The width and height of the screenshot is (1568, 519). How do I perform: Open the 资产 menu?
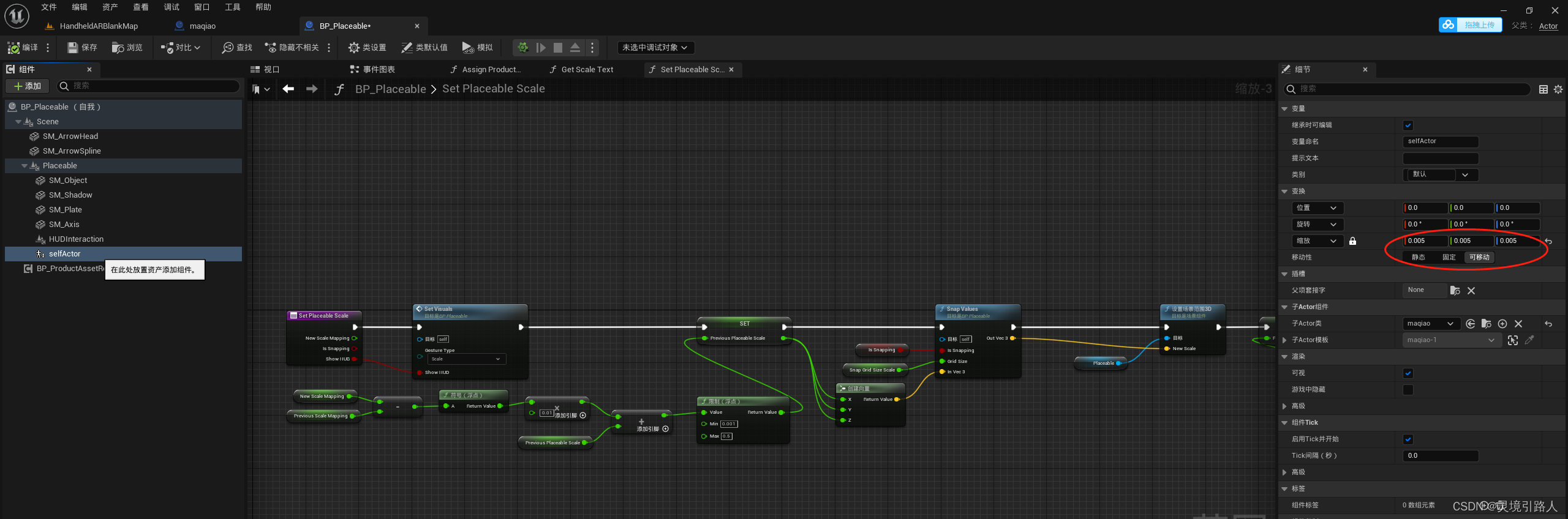click(110, 7)
